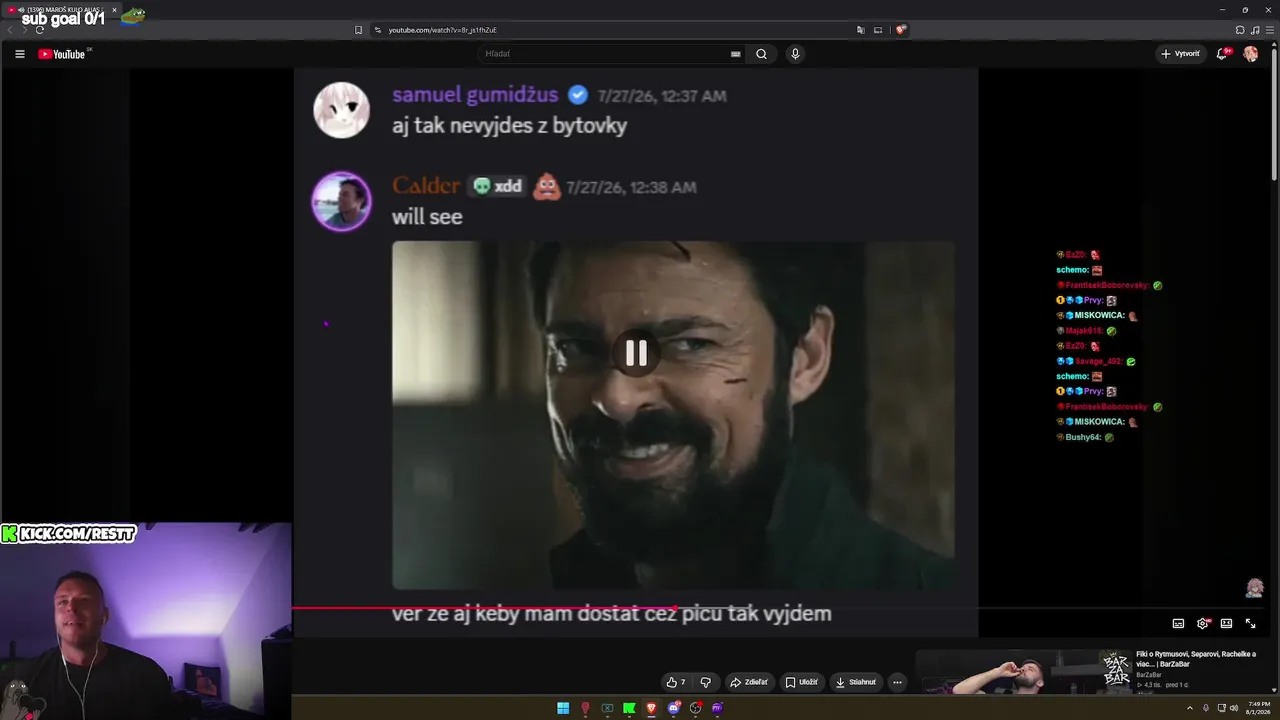The image size is (1280, 720).
Task: Open the Kick app on the taskbar
Action: point(629,708)
